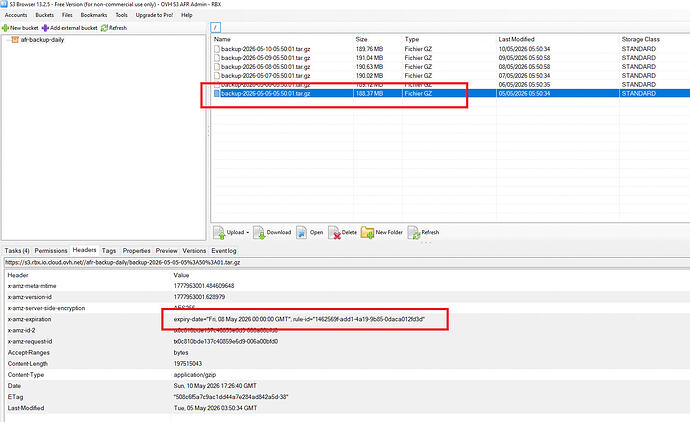Image resolution: width=690 pixels, height=422 pixels.
Task: Click the Upload toolbar icon
Action: point(219,232)
